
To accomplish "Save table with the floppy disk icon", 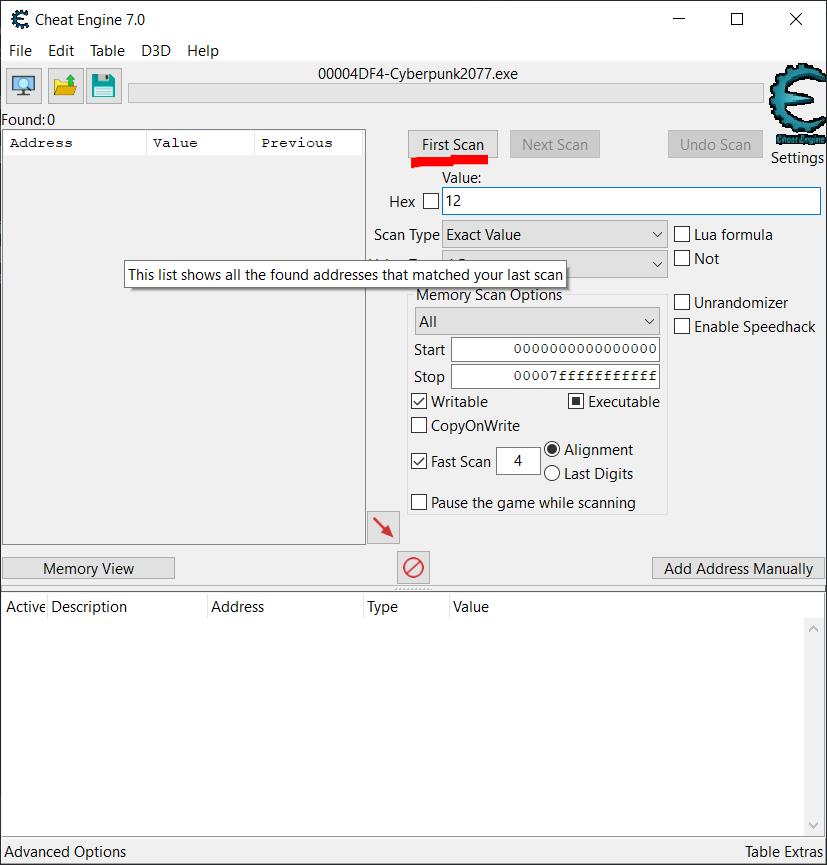I will click(x=103, y=86).
